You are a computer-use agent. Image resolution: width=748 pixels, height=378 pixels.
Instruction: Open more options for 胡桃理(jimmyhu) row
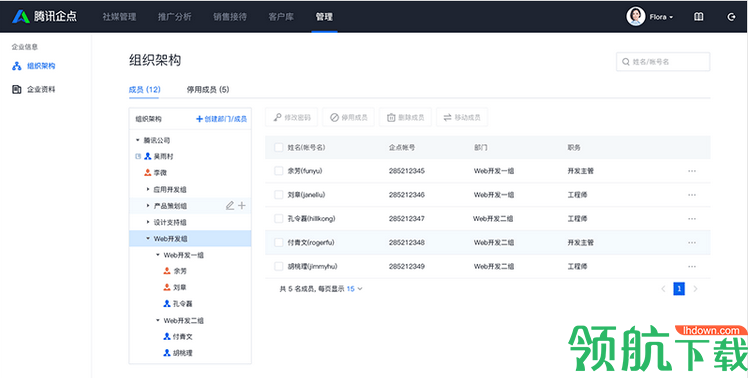click(x=692, y=266)
